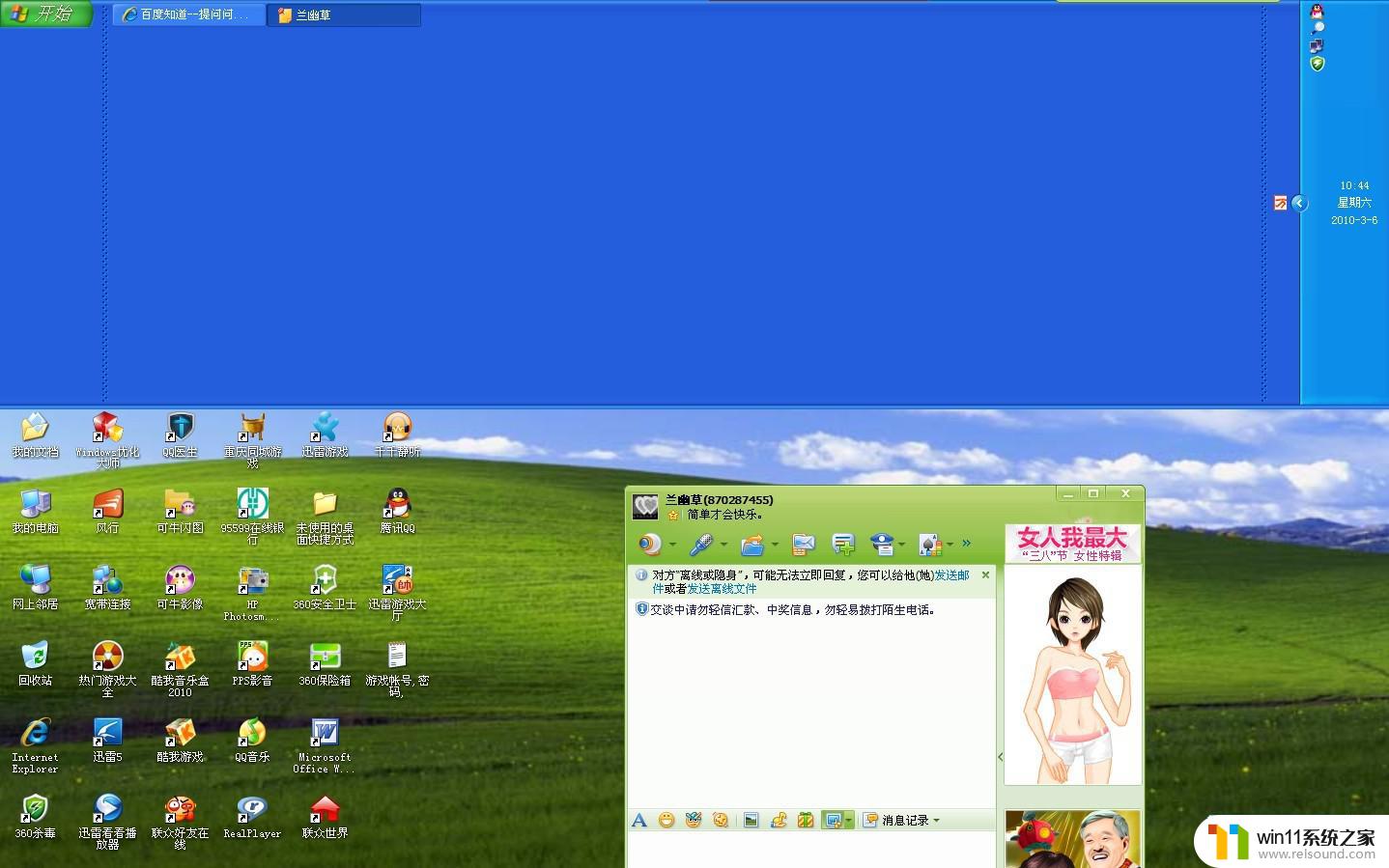Expand police hat icon dropdown arrow
Screen dimensions: 1389x868
coord(902,546)
